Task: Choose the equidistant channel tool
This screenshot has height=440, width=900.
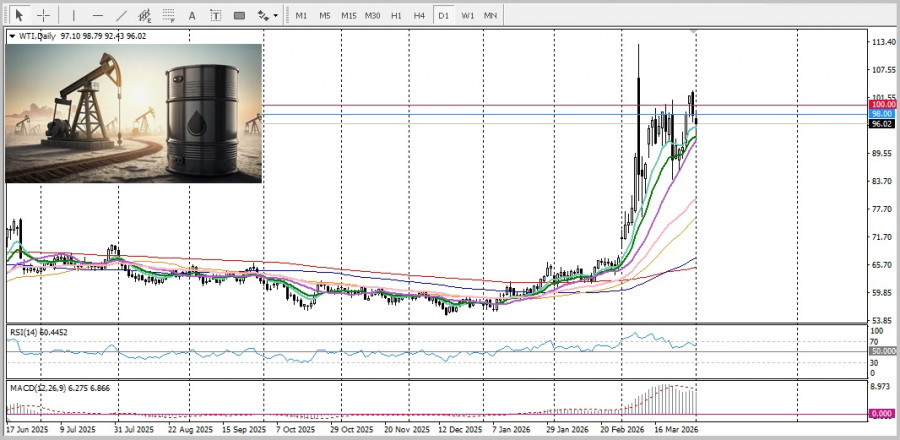Action: pos(146,16)
